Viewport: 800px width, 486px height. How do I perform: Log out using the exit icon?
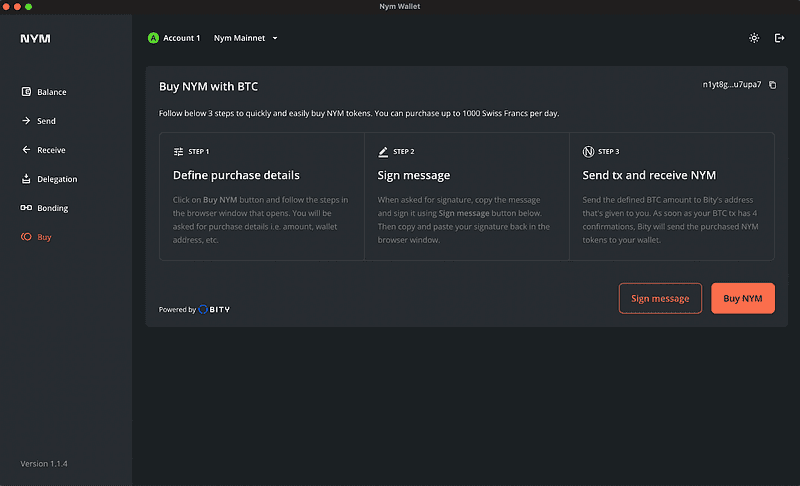780,38
